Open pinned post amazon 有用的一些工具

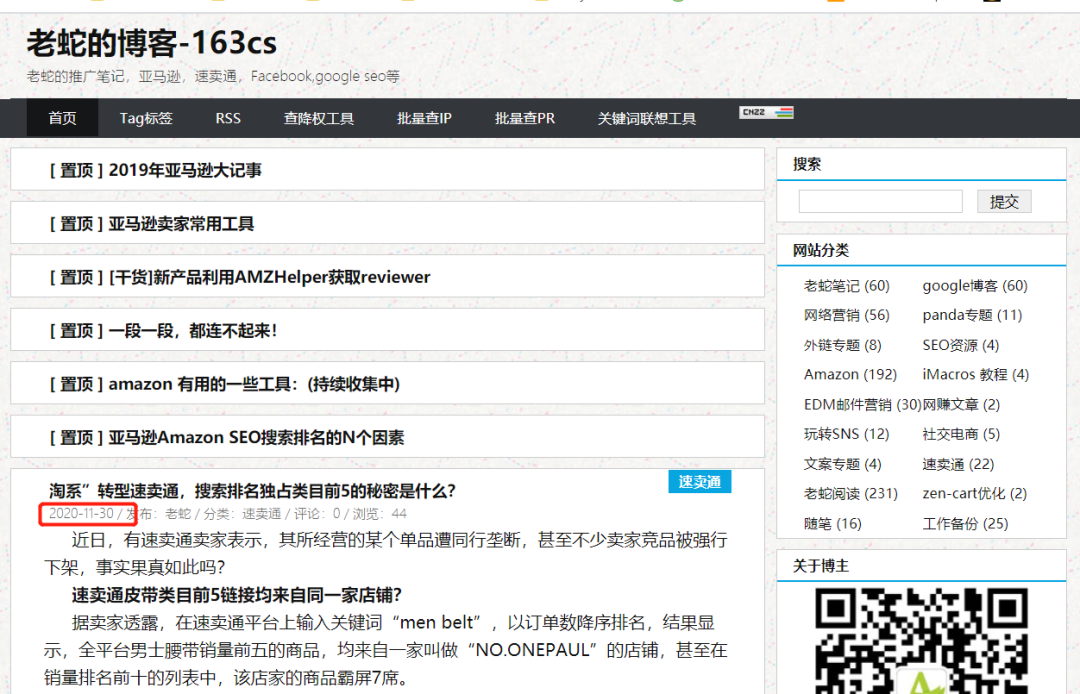(x=254, y=384)
